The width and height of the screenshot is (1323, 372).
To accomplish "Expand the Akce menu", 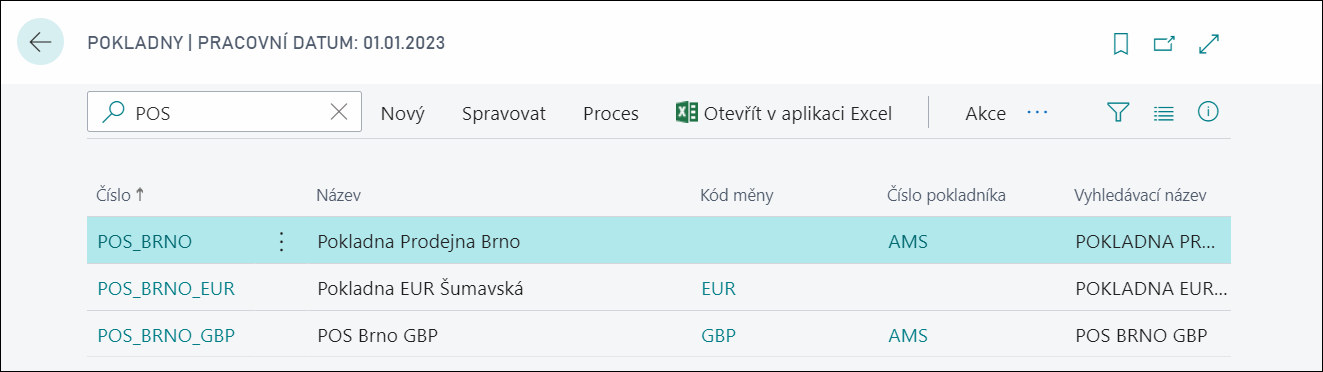I will click(985, 114).
